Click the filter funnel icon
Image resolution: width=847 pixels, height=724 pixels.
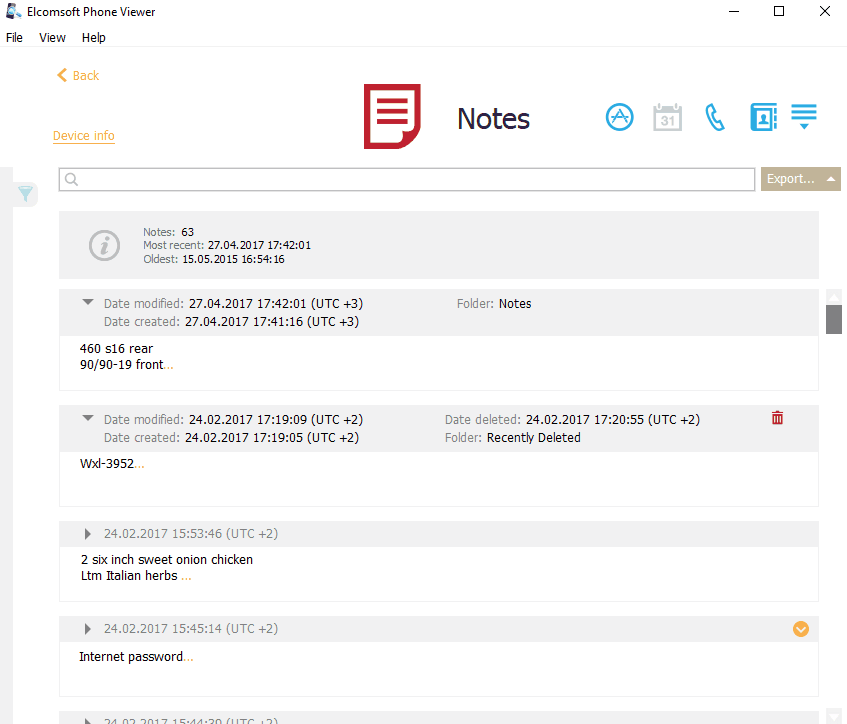click(x=26, y=194)
